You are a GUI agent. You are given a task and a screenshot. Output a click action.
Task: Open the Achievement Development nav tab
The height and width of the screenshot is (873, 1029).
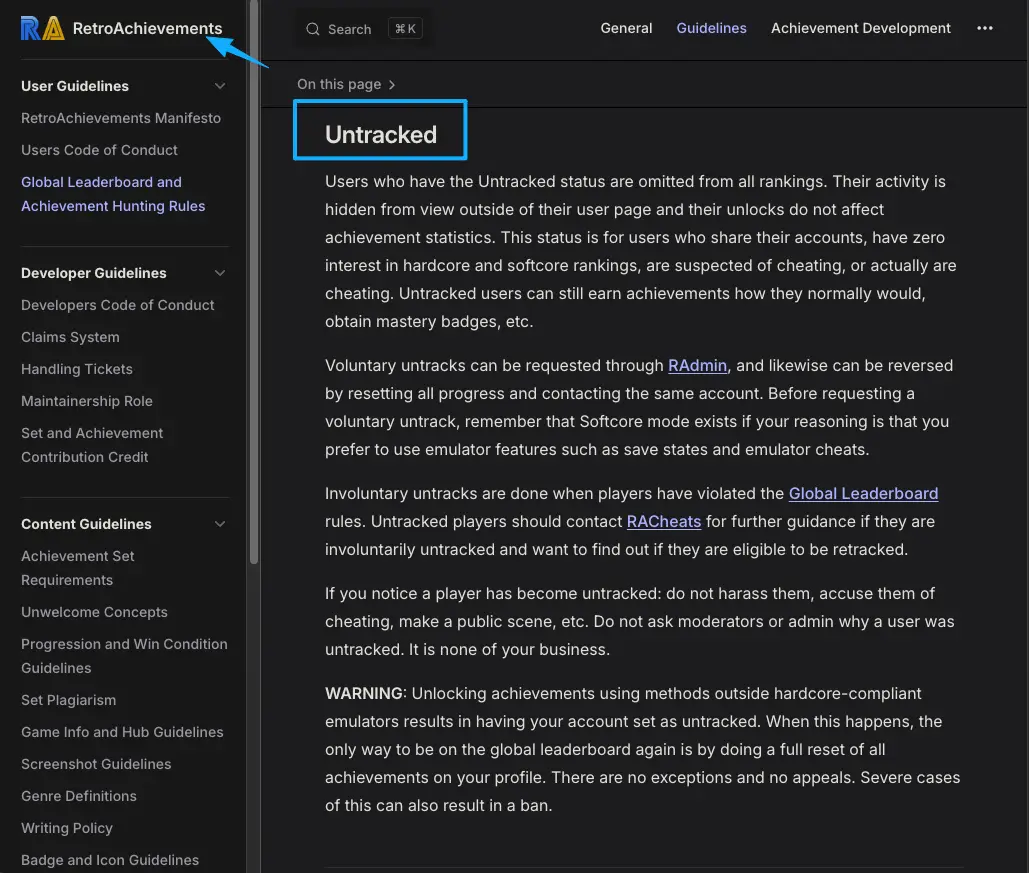coord(860,28)
